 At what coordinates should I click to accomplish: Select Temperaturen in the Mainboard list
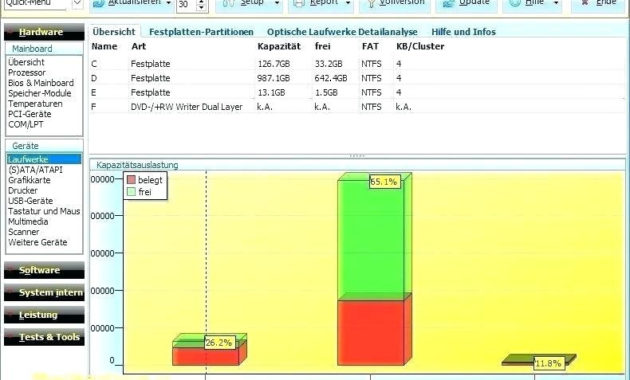pos(35,104)
